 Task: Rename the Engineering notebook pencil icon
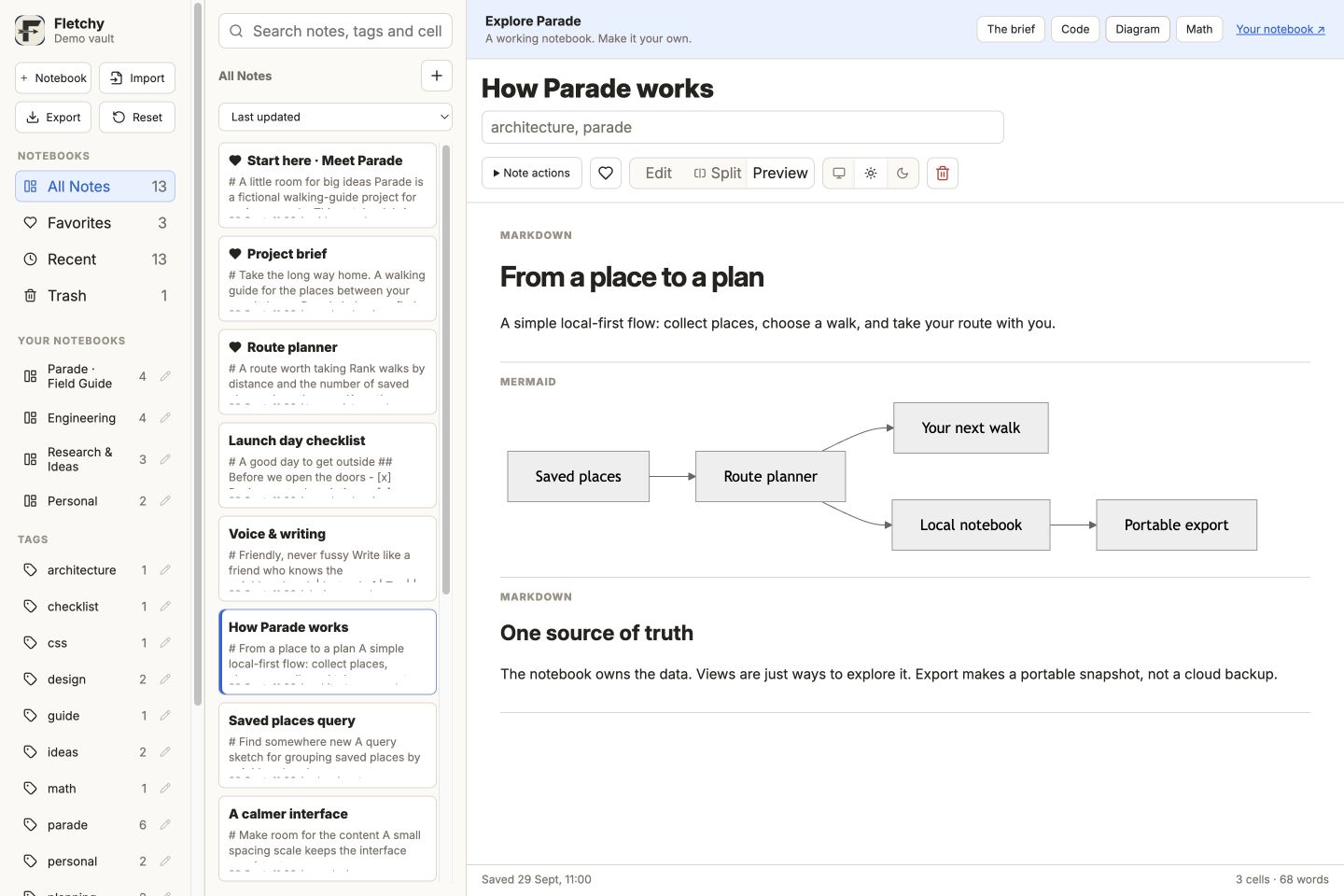click(165, 418)
